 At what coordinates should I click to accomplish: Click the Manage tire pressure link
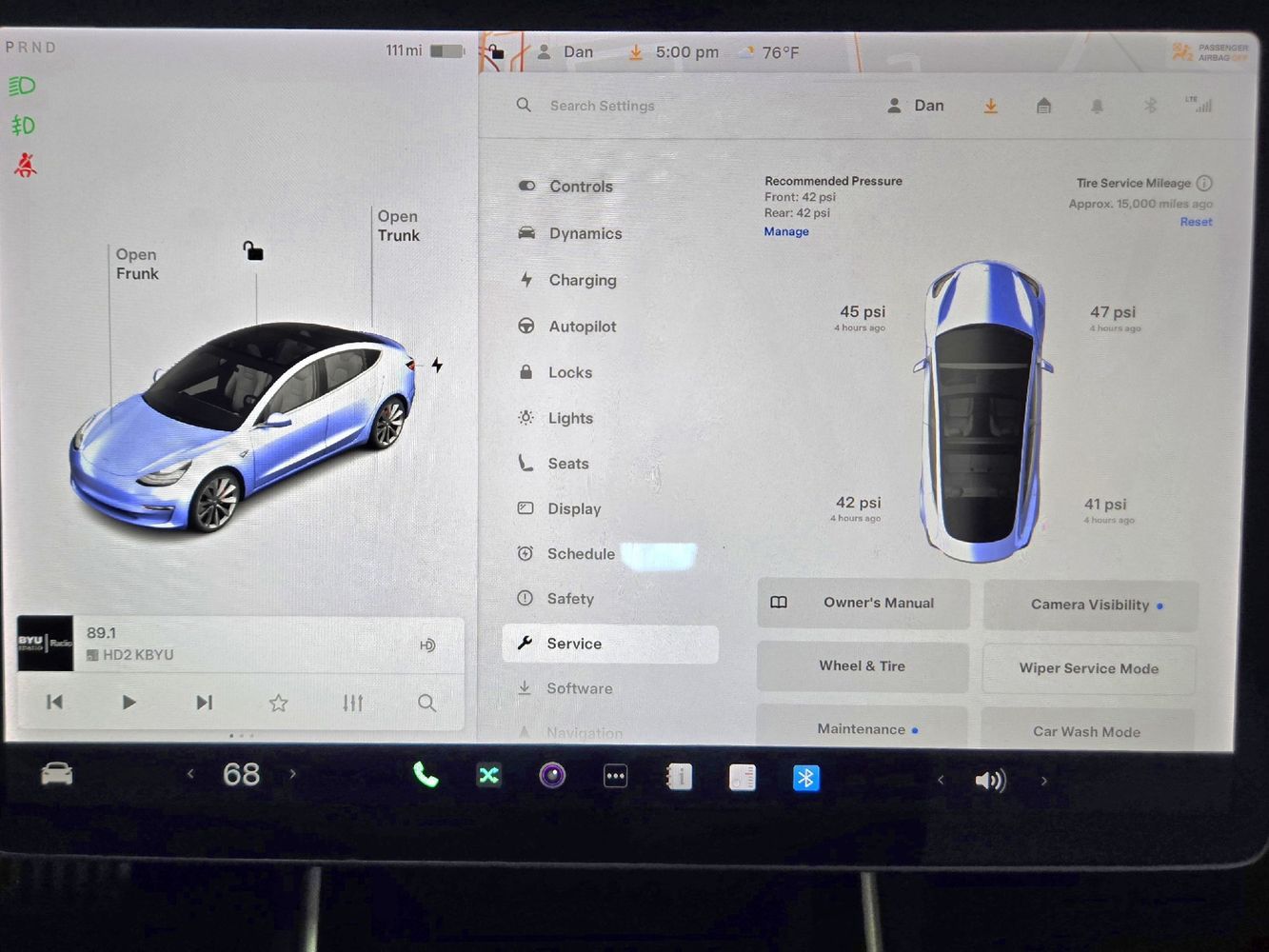[x=786, y=231]
